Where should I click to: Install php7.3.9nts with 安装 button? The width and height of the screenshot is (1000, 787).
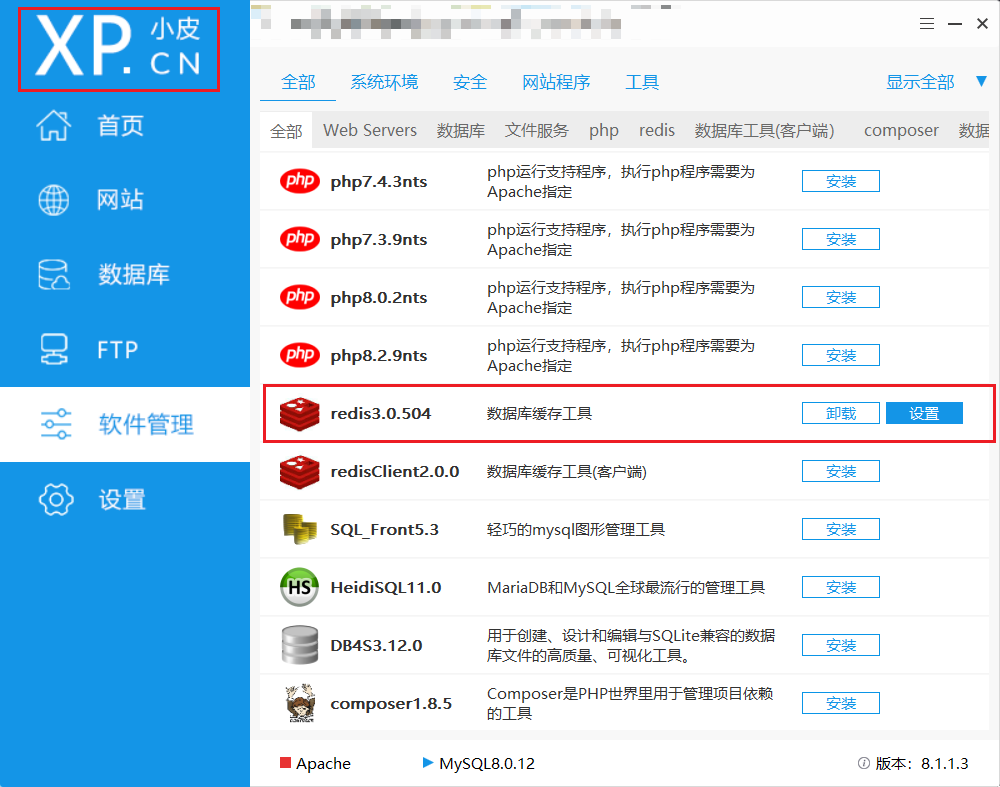[x=841, y=239]
